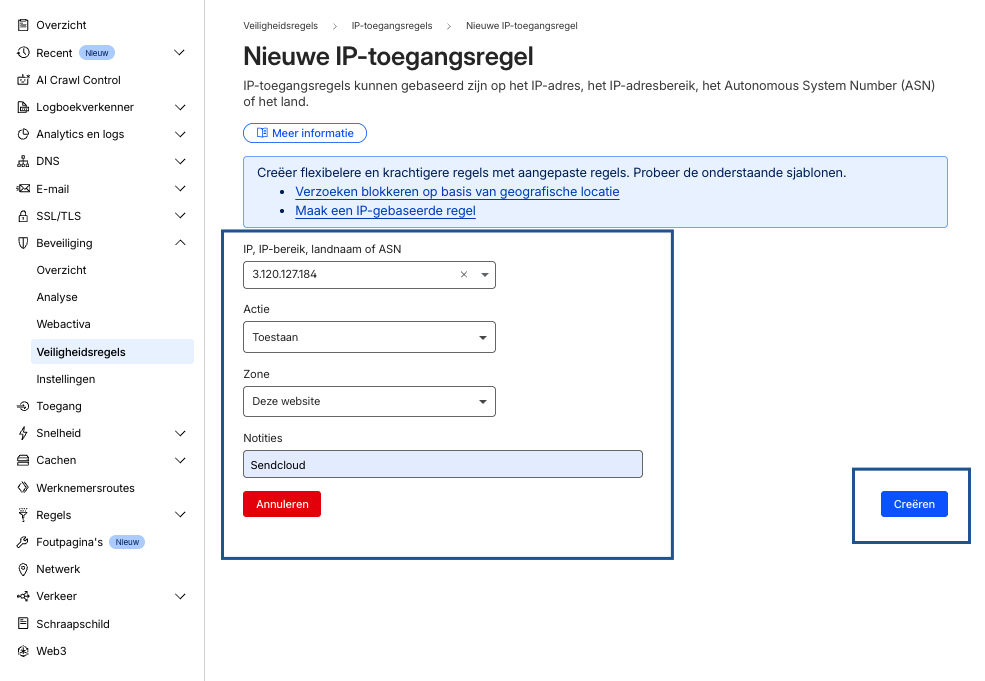
Task: Click the Verkeer routing icon
Action: pos(23,596)
